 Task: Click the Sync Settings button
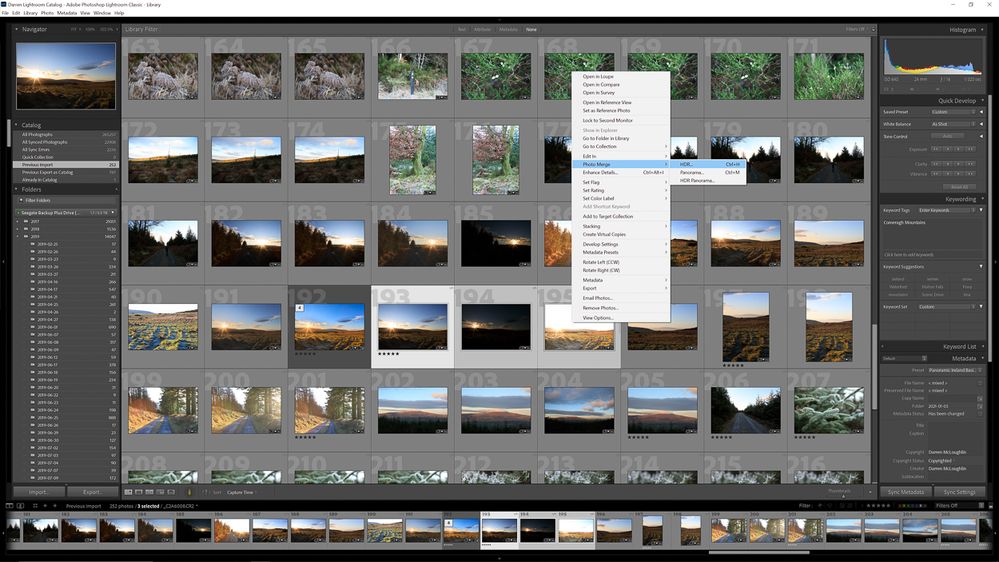coord(959,492)
